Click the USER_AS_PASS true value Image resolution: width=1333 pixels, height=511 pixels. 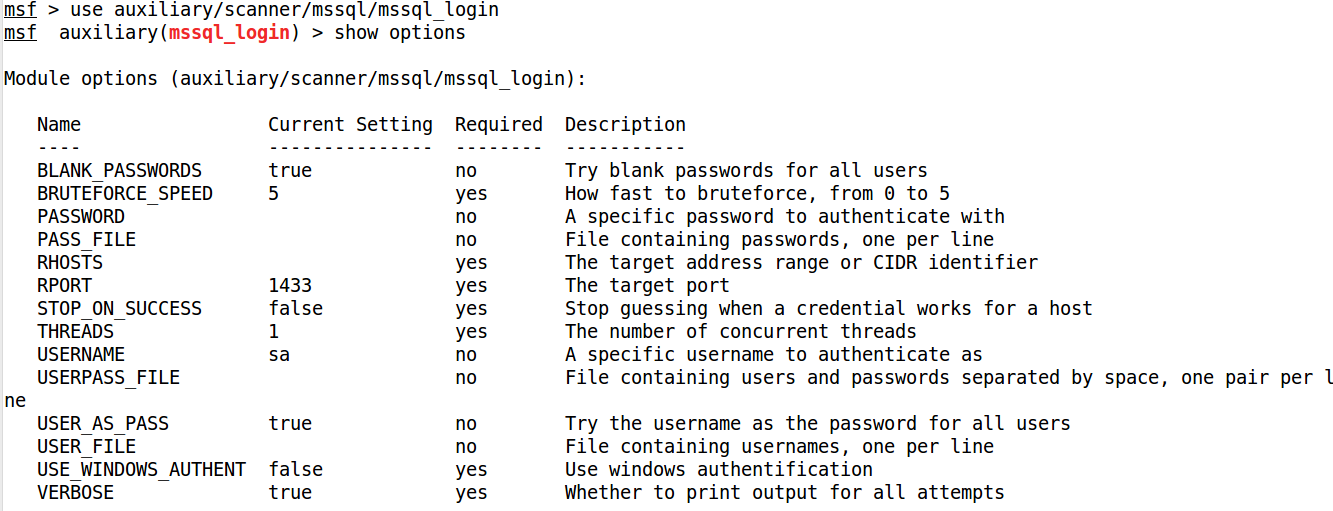(290, 423)
